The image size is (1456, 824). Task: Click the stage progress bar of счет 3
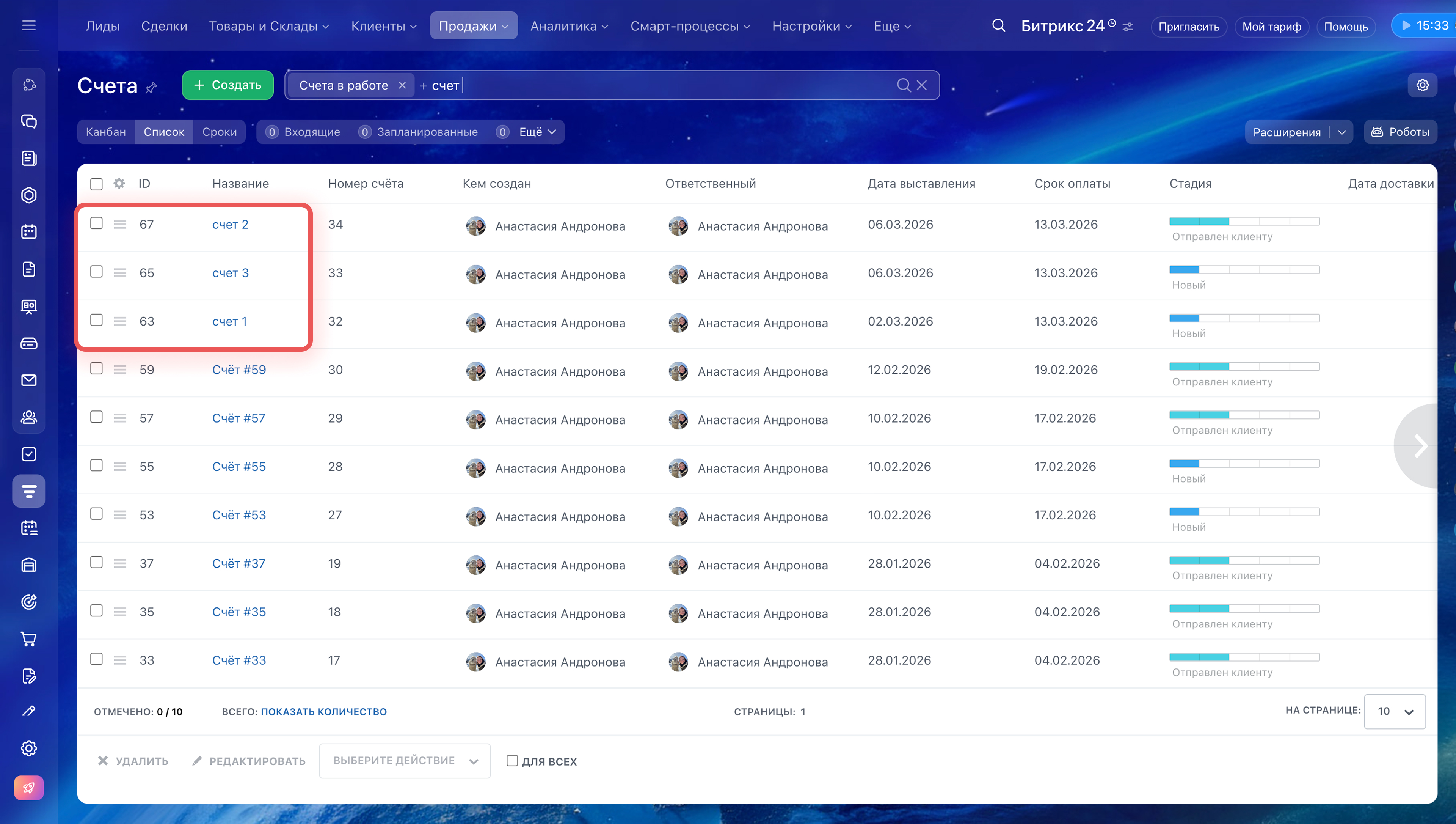[x=1244, y=270]
